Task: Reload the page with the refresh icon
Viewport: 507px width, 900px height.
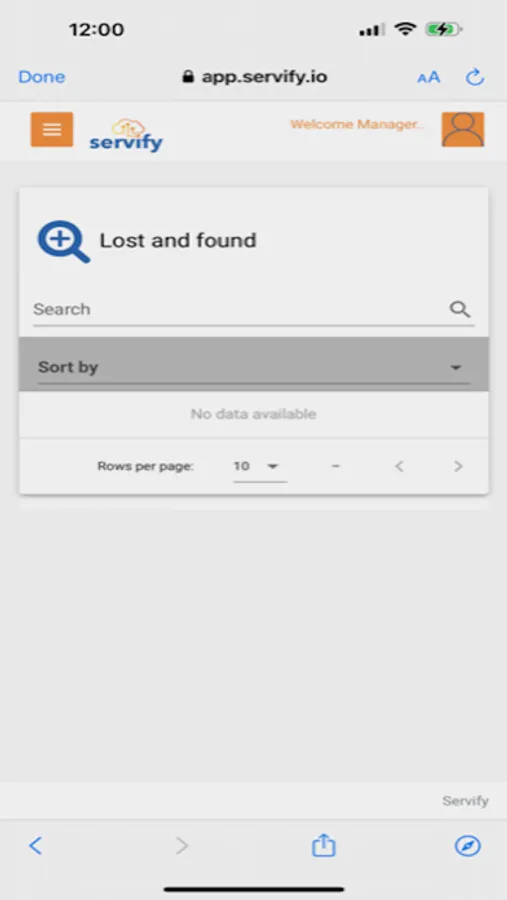Action: (x=475, y=77)
